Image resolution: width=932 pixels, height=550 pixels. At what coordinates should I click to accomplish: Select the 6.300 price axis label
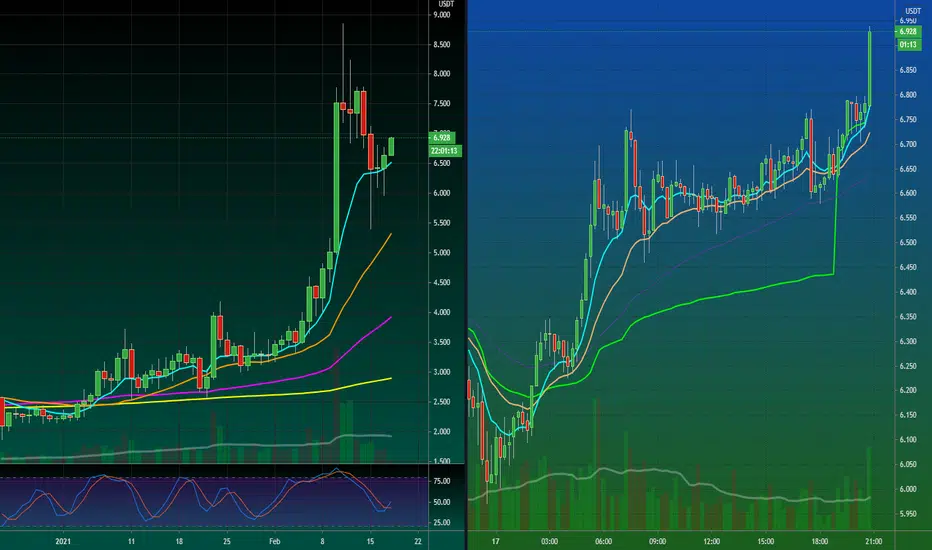pyautogui.click(x=908, y=342)
